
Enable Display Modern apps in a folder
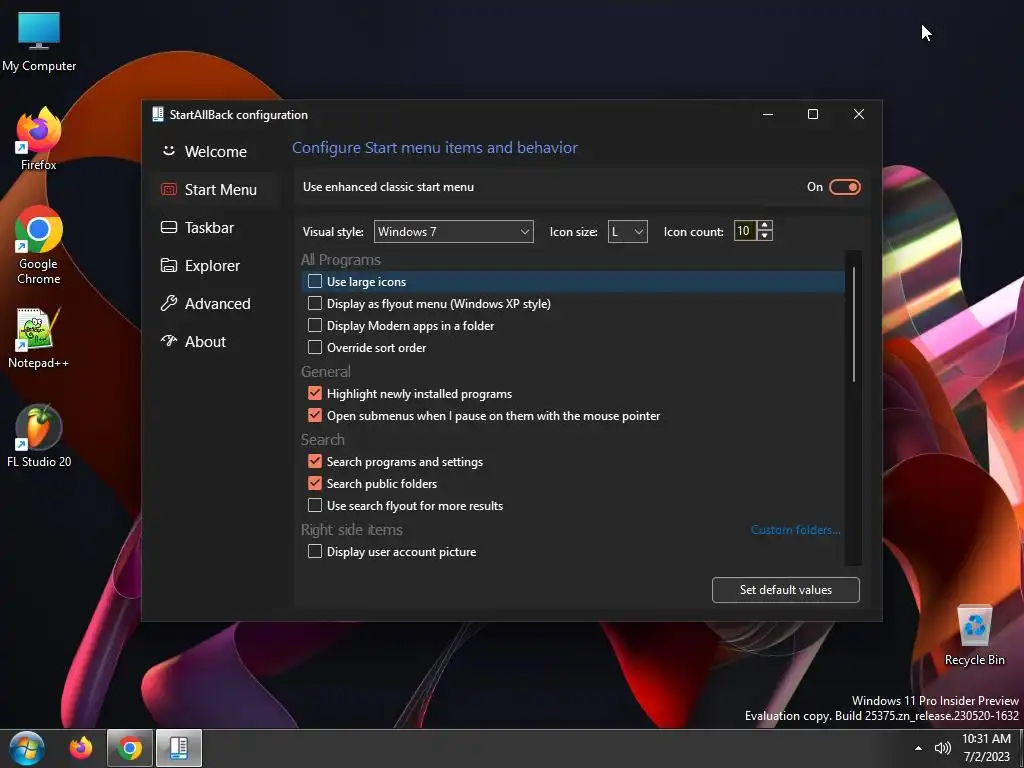point(315,325)
